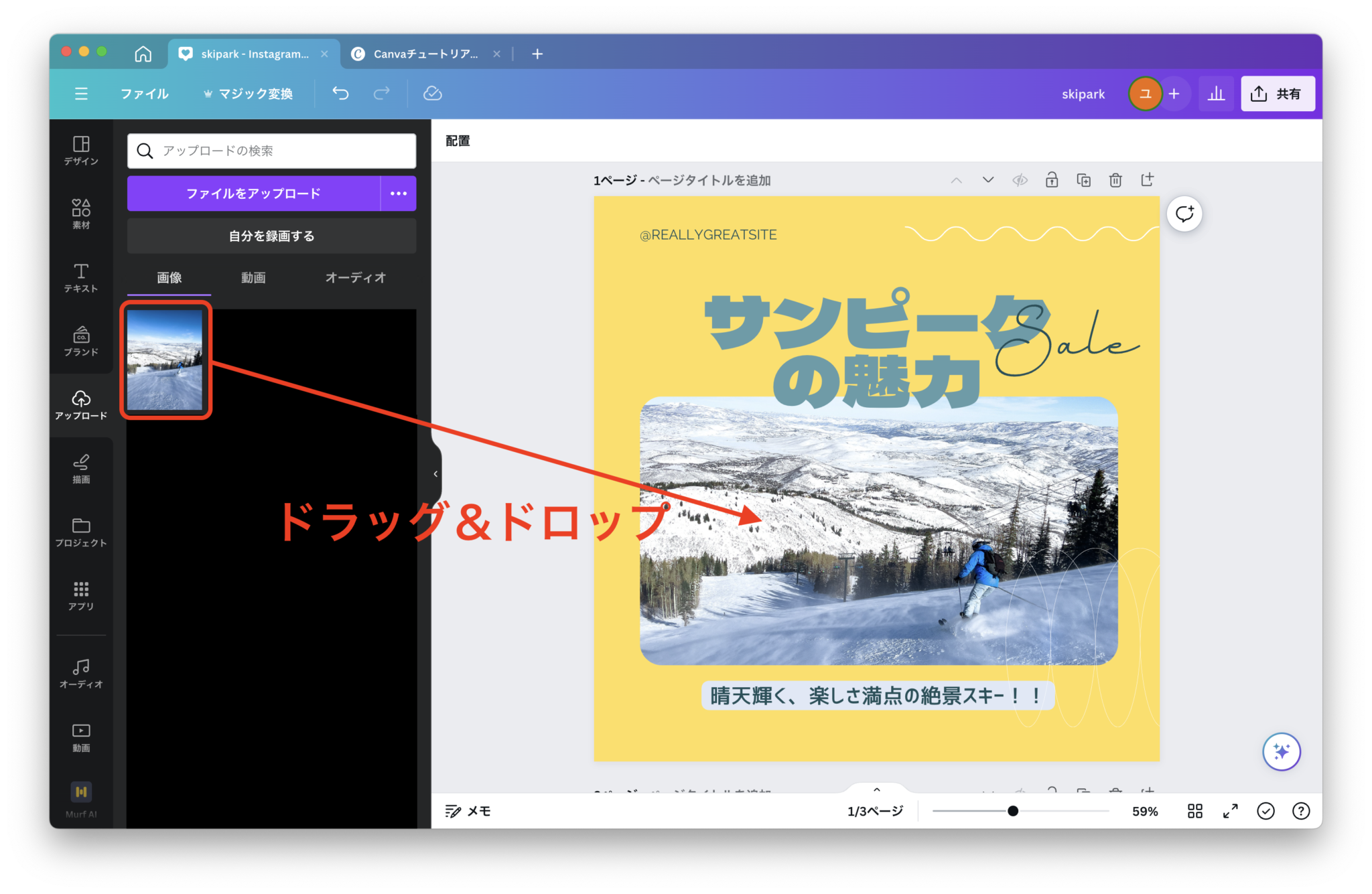The height and width of the screenshot is (894, 1372).
Task: Expand the pages strip at bottom center
Action: pyautogui.click(x=877, y=788)
